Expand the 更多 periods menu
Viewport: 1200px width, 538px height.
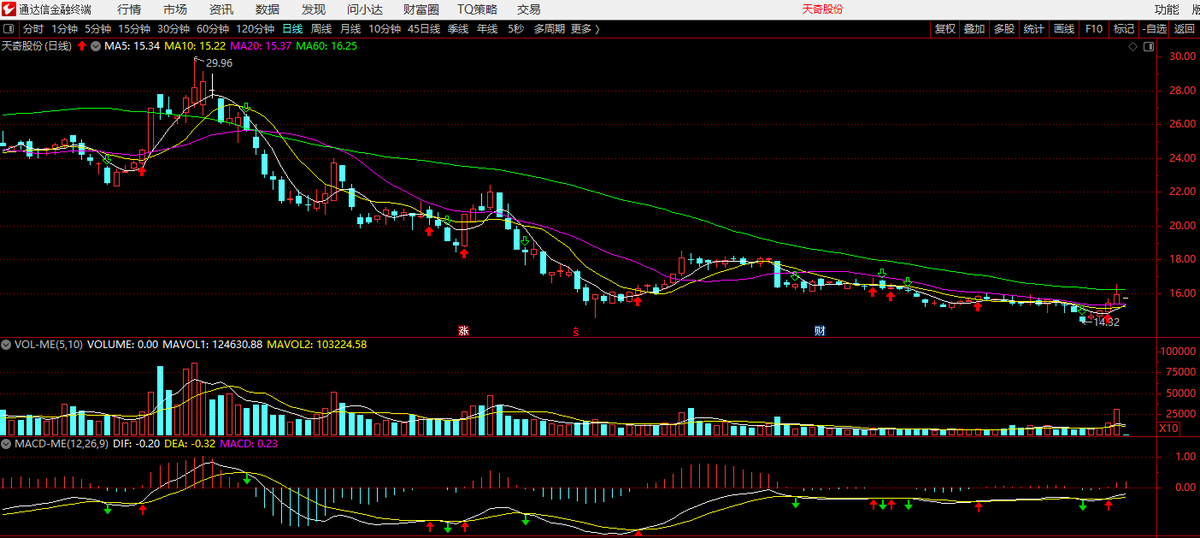tap(585, 29)
